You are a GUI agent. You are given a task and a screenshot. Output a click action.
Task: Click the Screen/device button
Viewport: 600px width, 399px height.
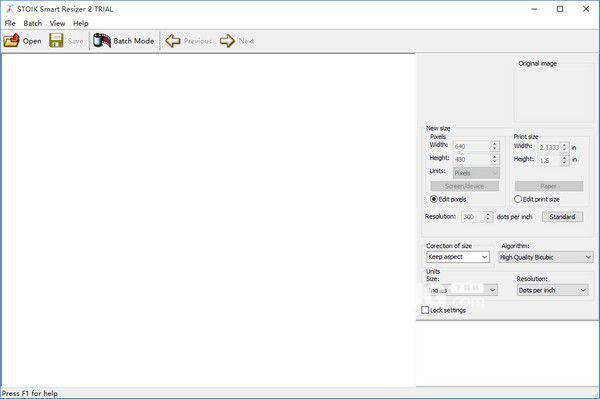coord(465,186)
